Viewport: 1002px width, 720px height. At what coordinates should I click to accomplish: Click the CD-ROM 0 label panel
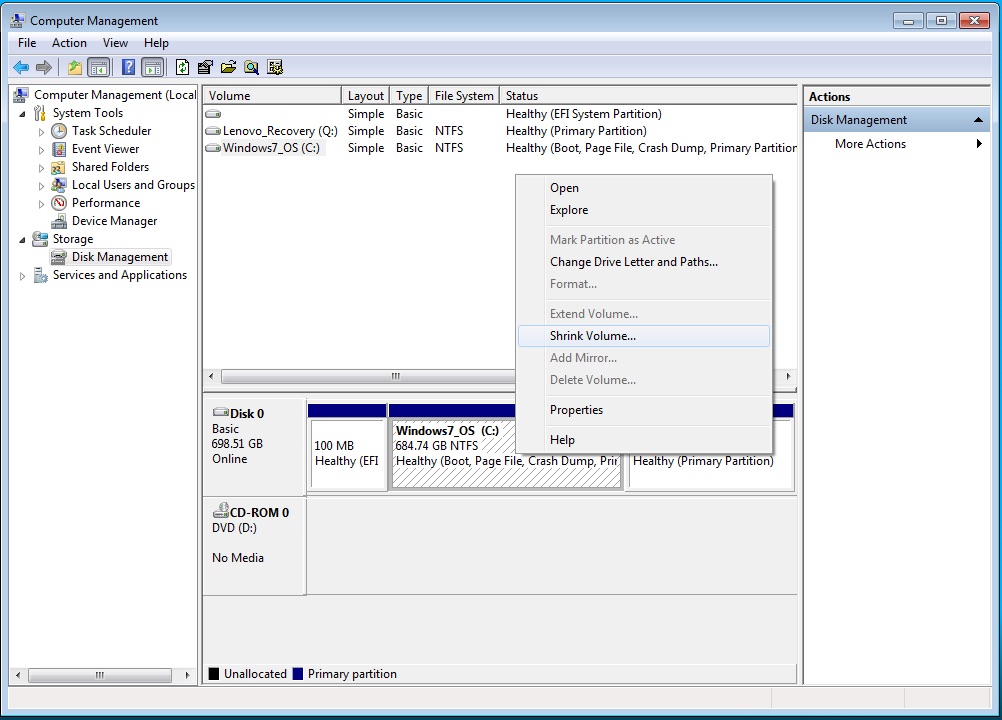click(254, 546)
